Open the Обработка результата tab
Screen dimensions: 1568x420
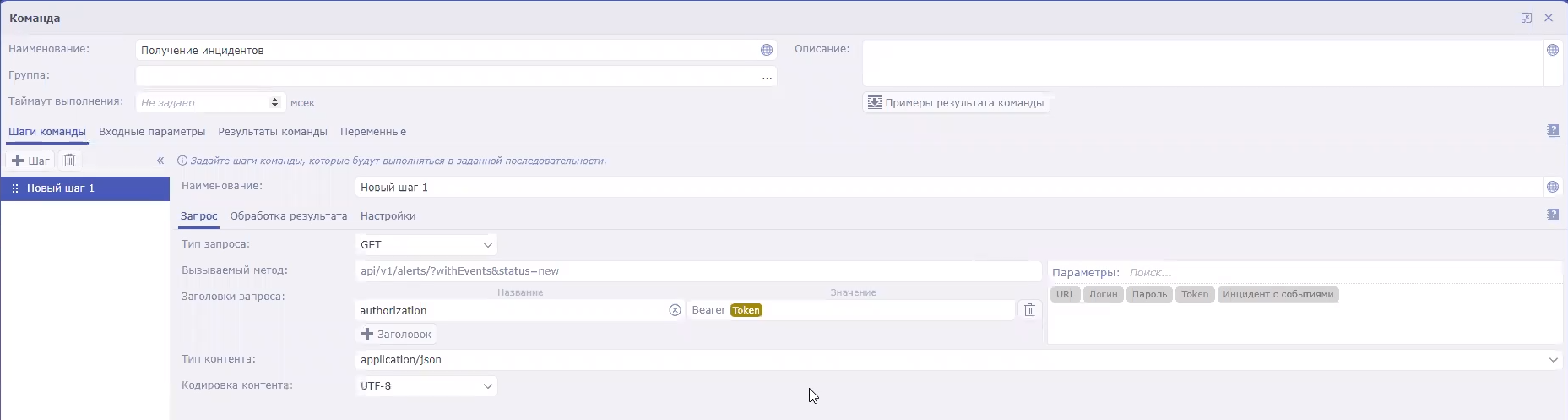pos(289,216)
